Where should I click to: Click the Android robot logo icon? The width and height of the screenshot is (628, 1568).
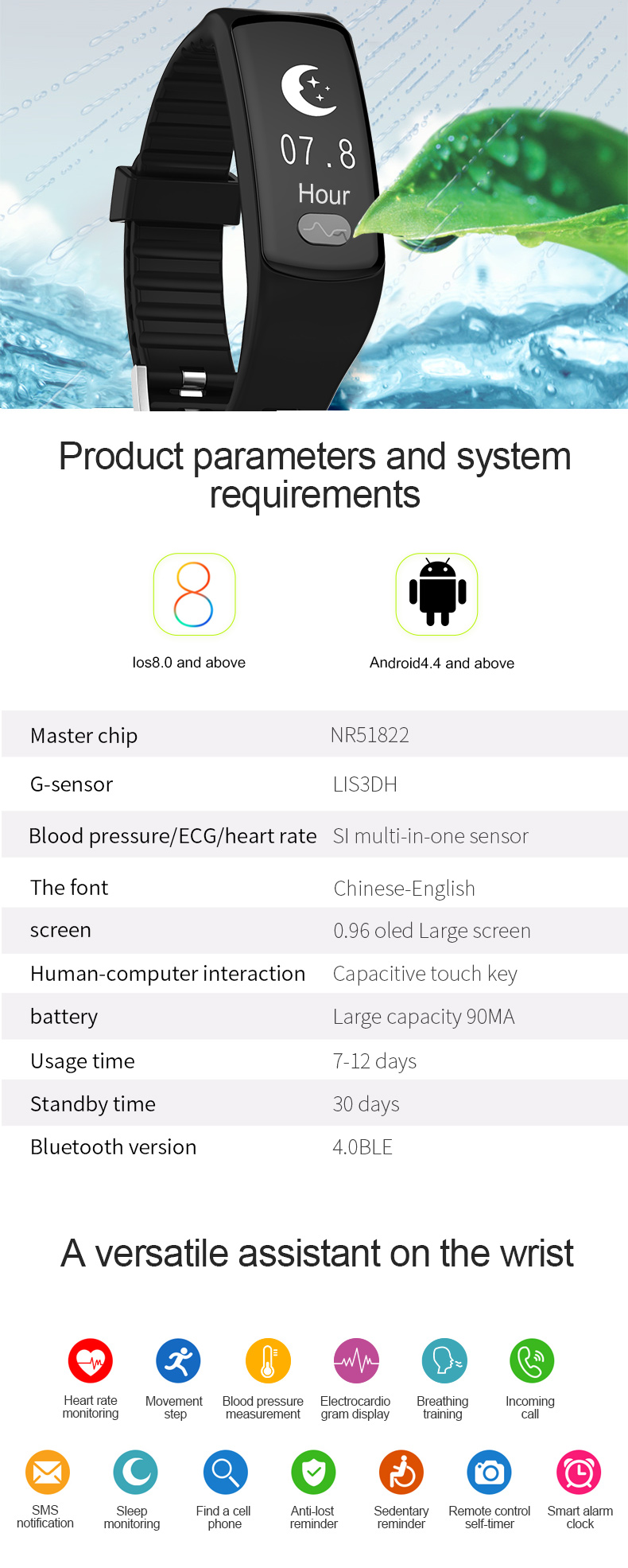tap(437, 594)
